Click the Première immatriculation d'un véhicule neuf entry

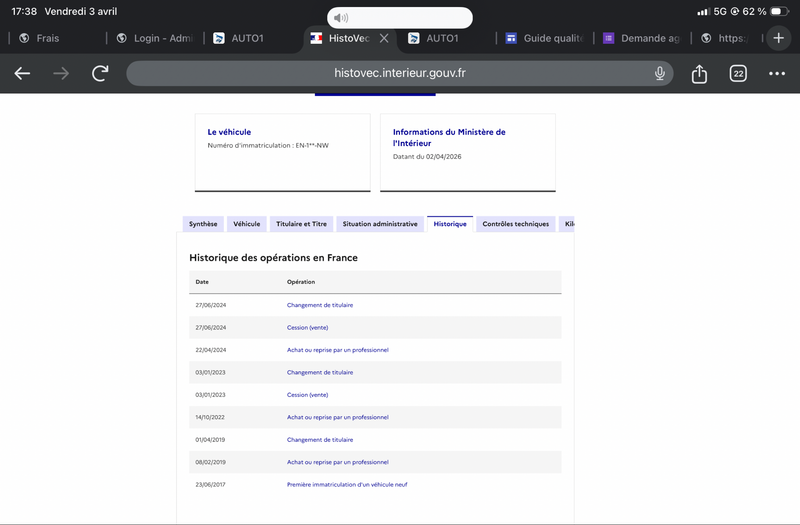pos(347,484)
